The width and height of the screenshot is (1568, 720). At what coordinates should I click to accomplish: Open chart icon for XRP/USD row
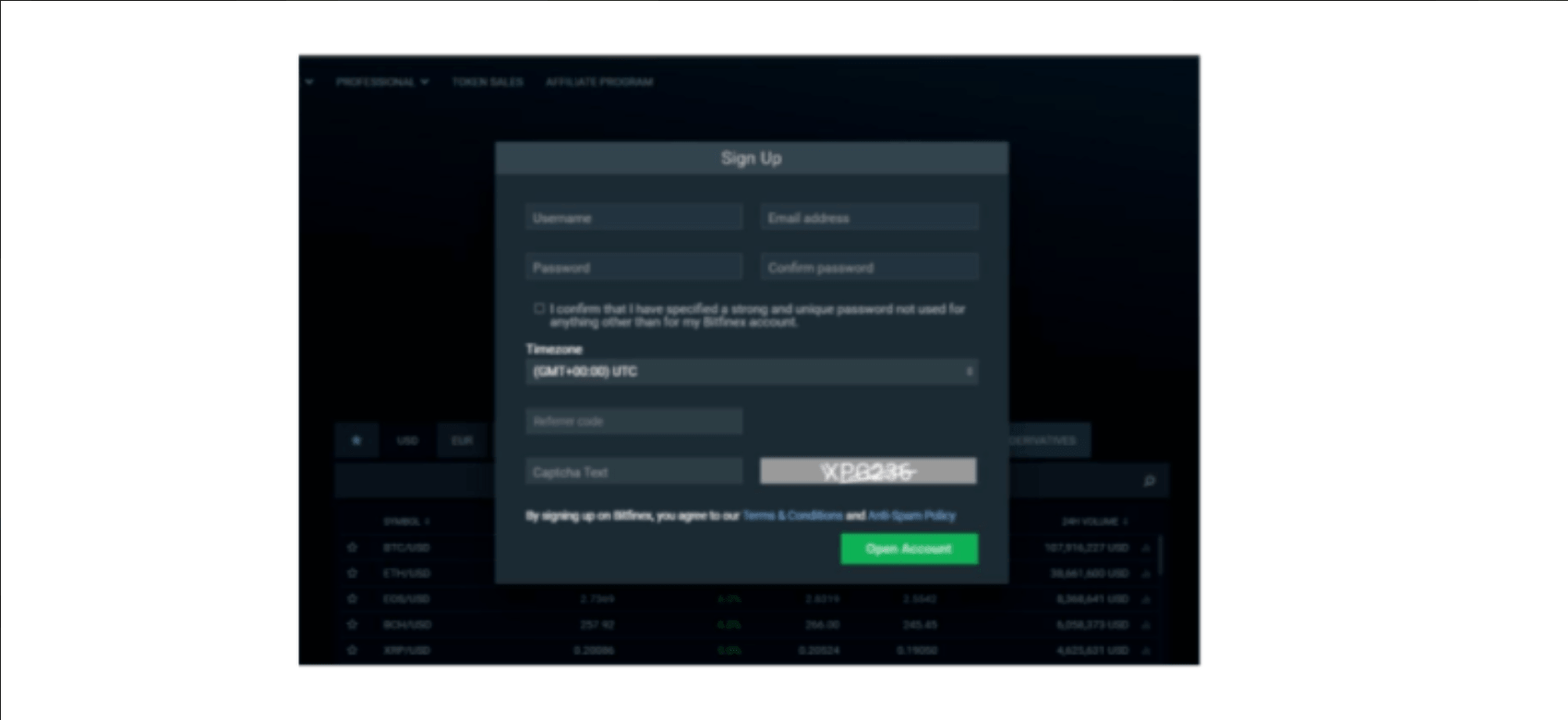tap(1145, 651)
